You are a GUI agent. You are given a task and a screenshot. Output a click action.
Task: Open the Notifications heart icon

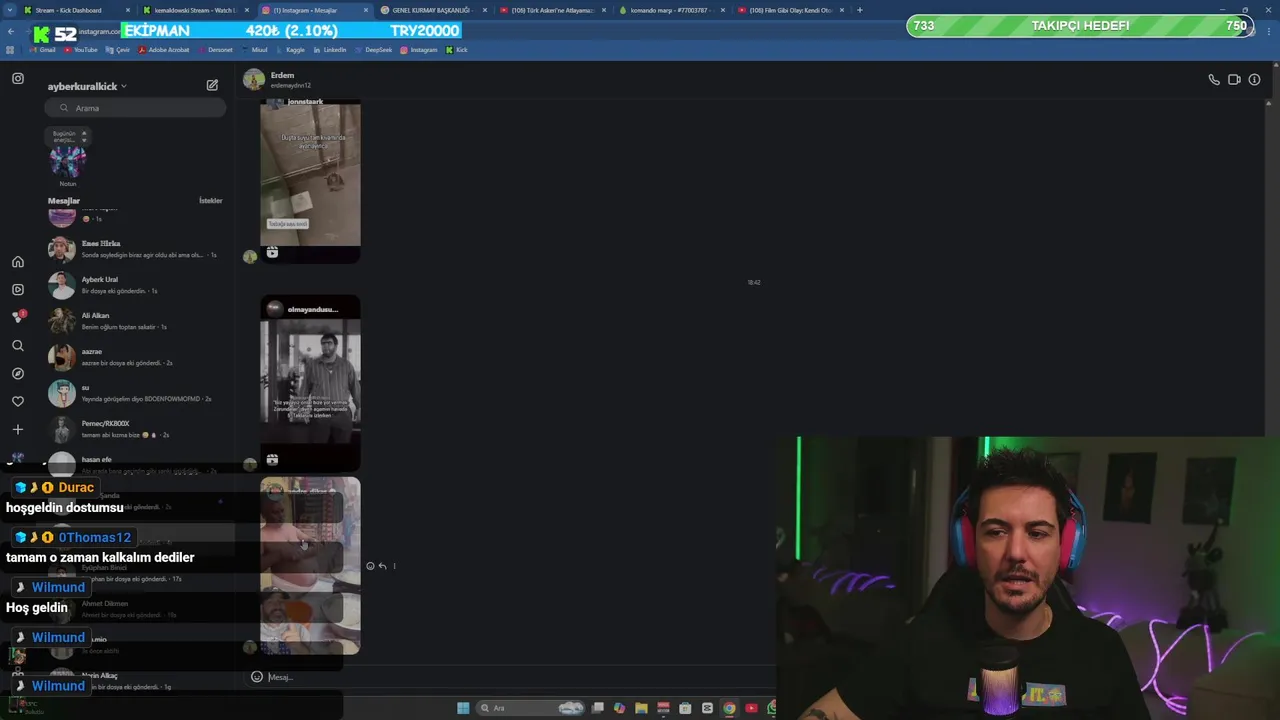(x=18, y=401)
